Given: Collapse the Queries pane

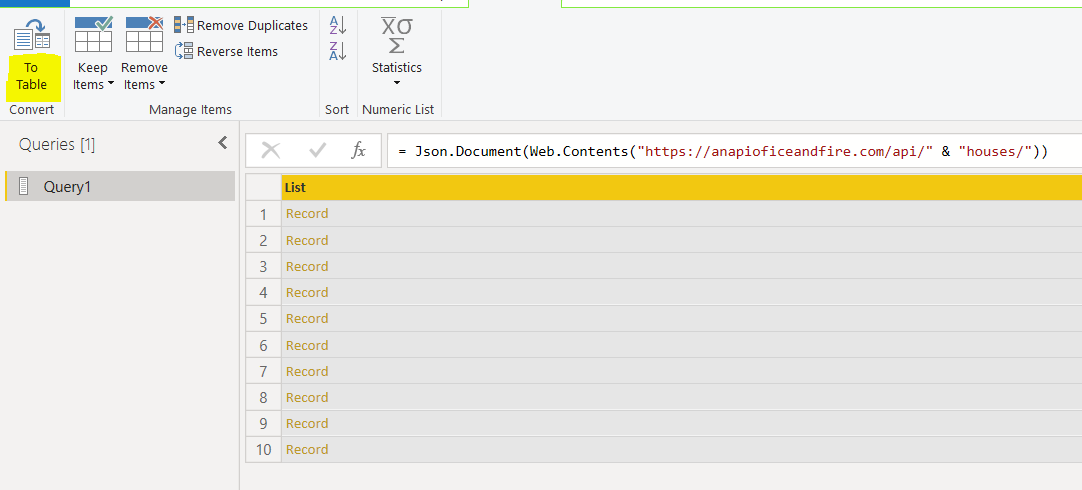Looking at the screenshot, I should click(222, 144).
